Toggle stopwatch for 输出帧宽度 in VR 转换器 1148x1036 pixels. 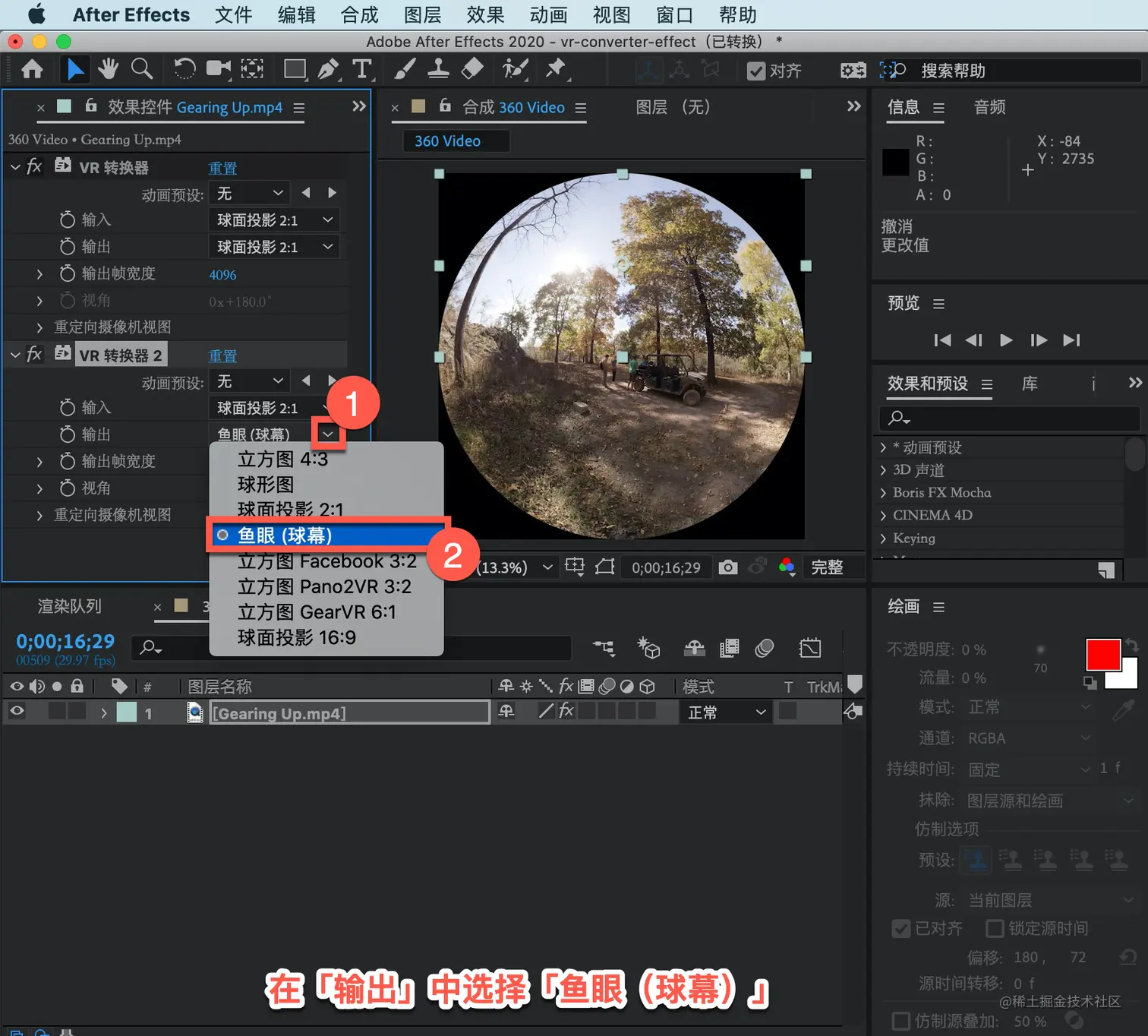(x=68, y=273)
